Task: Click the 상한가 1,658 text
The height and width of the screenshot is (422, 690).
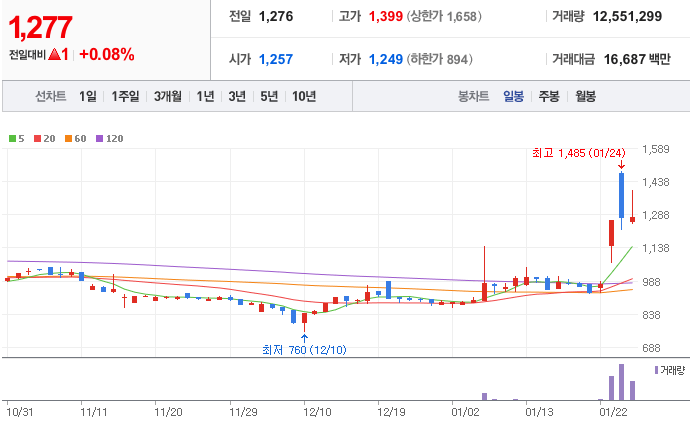Action: pos(444,17)
